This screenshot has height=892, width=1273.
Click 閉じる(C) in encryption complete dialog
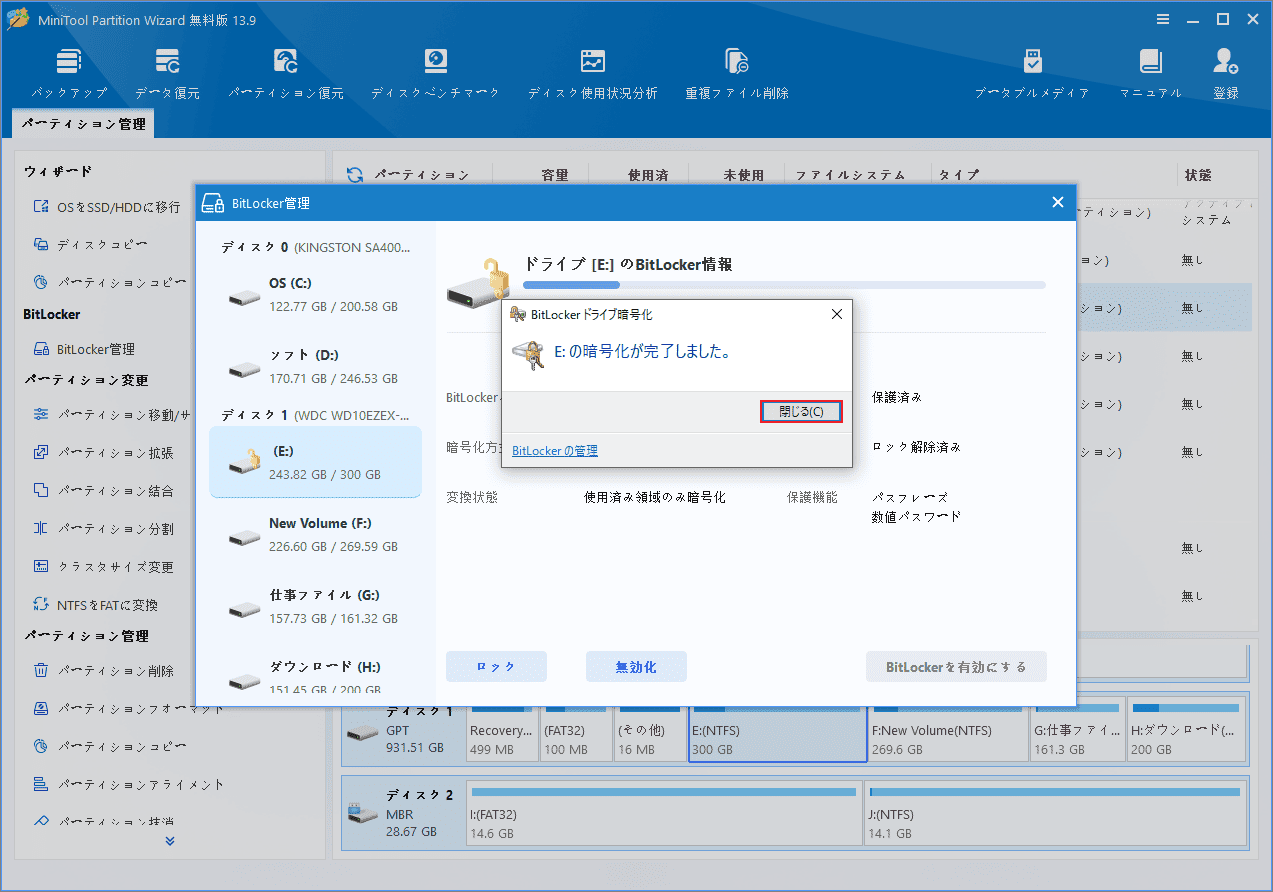click(801, 412)
